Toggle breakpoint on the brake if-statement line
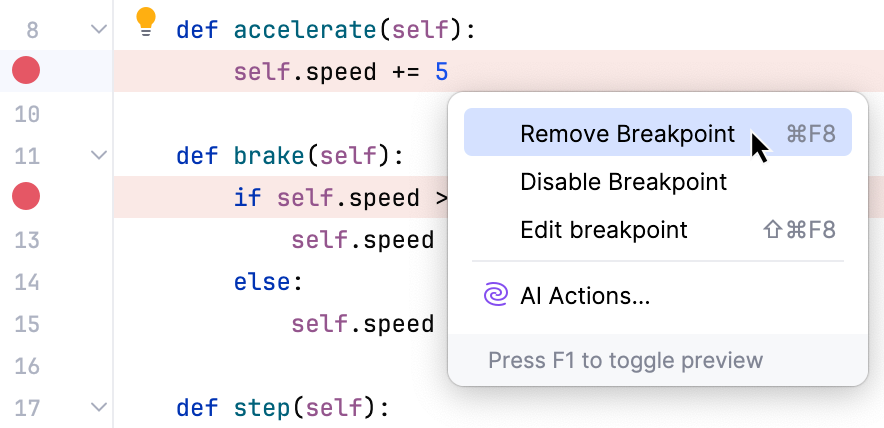Image resolution: width=884 pixels, height=428 pixels. (x=26, y=197)
